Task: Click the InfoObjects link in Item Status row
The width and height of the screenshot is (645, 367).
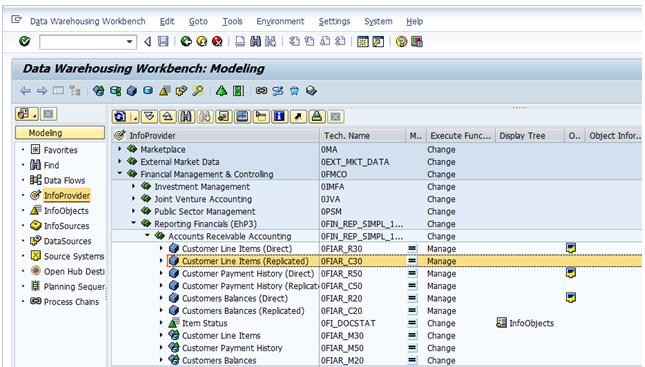Action: click(x=531, y=323)
